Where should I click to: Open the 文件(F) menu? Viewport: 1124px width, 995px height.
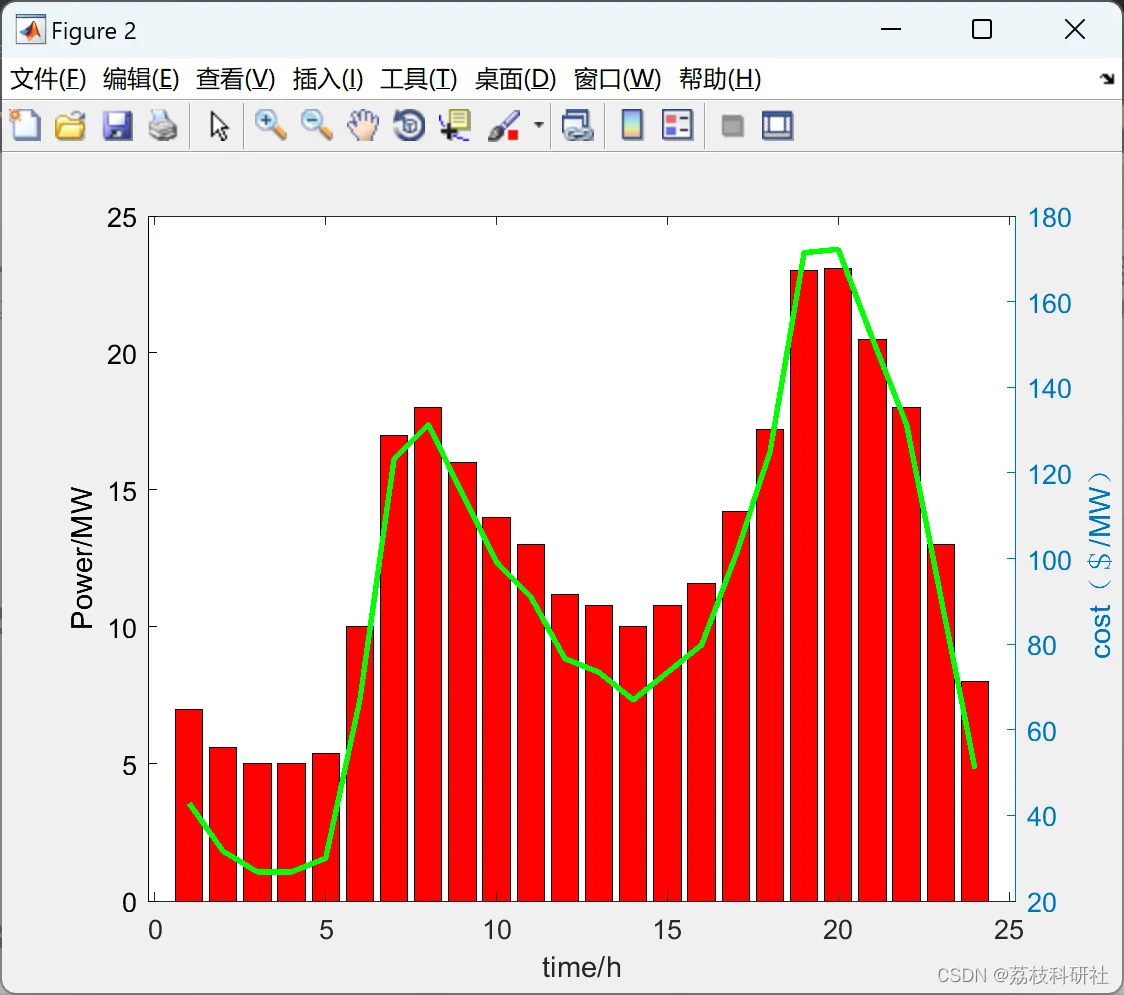point(49,79)
